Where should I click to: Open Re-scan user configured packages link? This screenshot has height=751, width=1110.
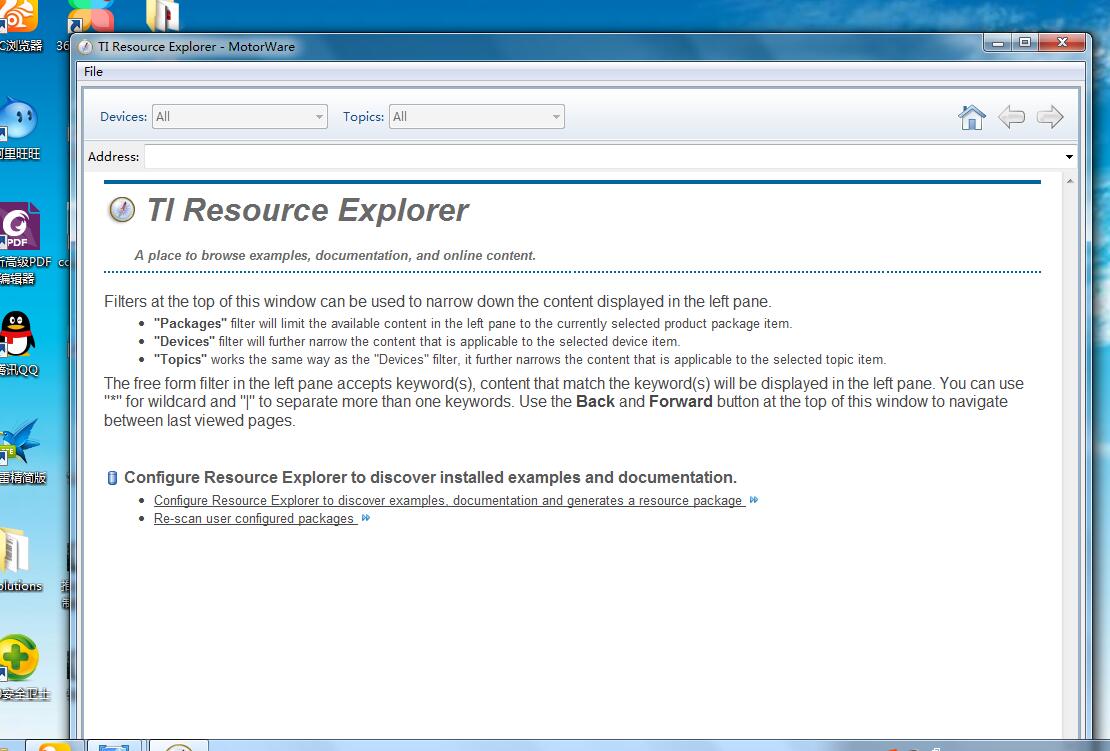click(x=254, y=519)
